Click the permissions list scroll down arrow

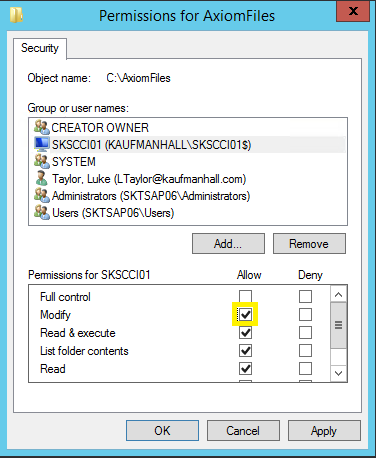338,373
